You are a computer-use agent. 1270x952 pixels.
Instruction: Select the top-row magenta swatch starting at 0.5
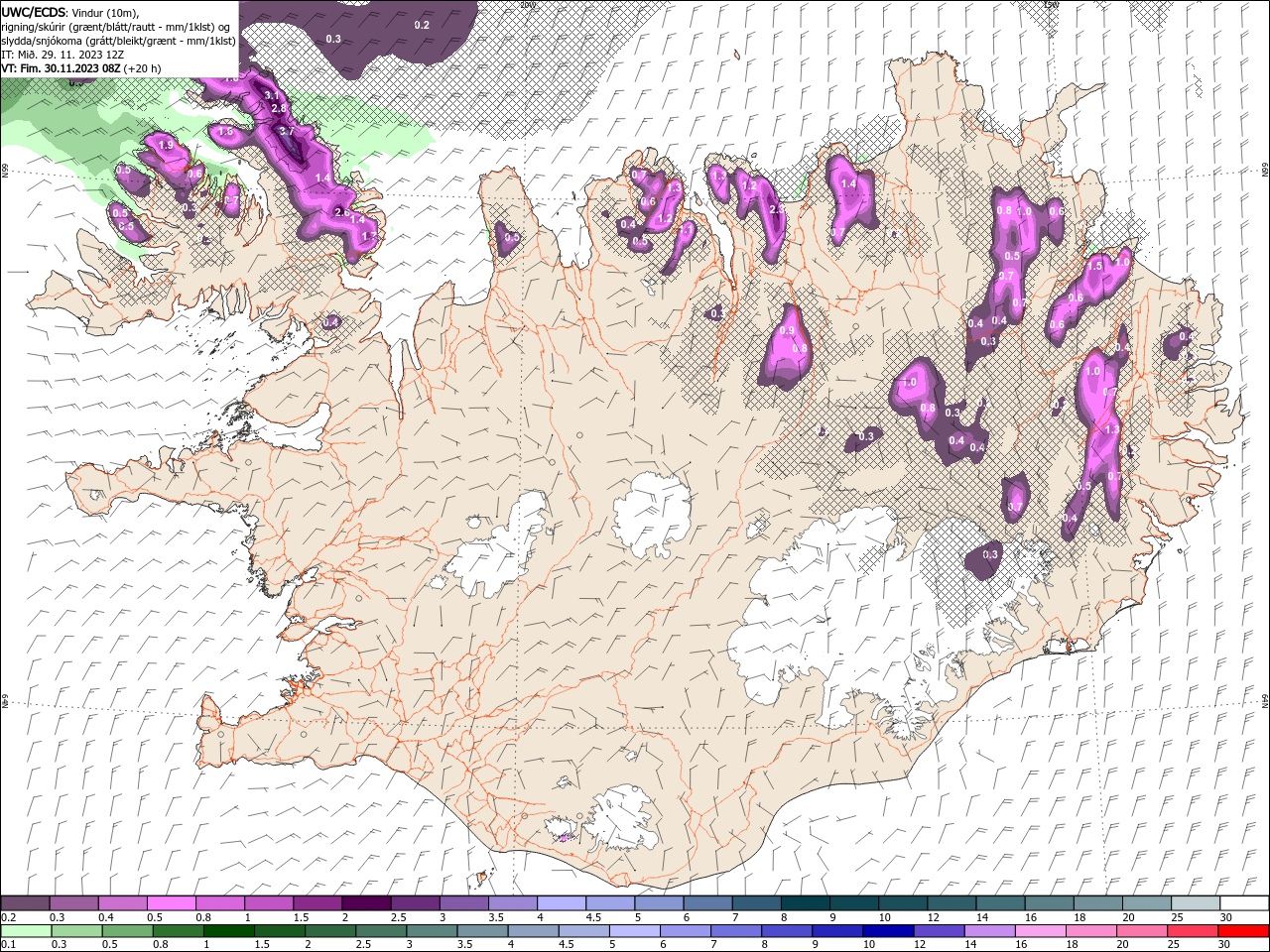coord(171,903)
